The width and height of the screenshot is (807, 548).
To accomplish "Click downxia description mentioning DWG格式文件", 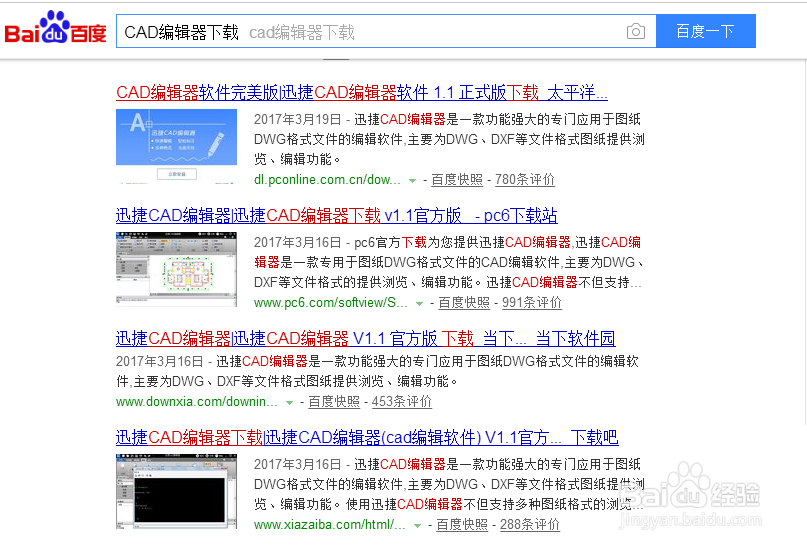I will [378, 371].
